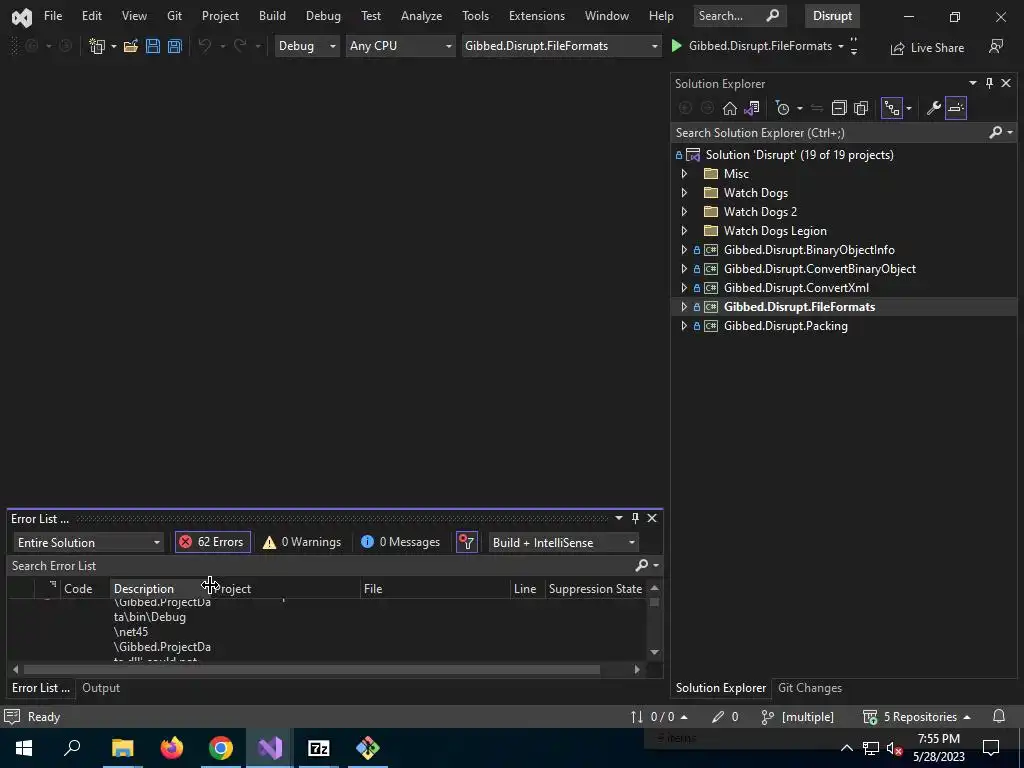The image size is (1024, 768).
Task: Toggle the 62 Errors filter
Action: [213, 542]
